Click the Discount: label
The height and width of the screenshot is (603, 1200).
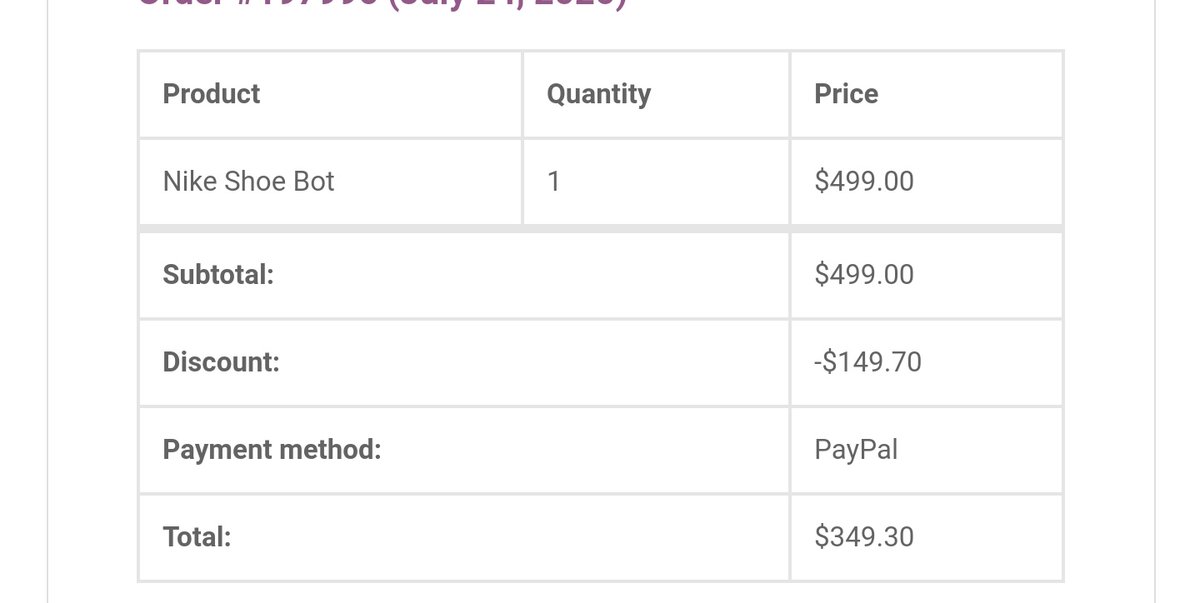221,362
